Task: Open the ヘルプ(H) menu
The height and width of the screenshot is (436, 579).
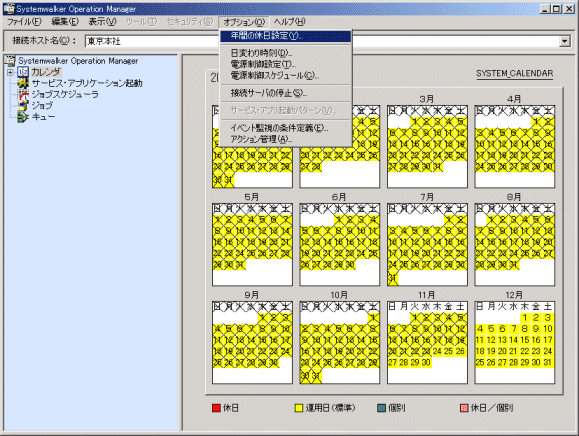Action: point(290,22)
